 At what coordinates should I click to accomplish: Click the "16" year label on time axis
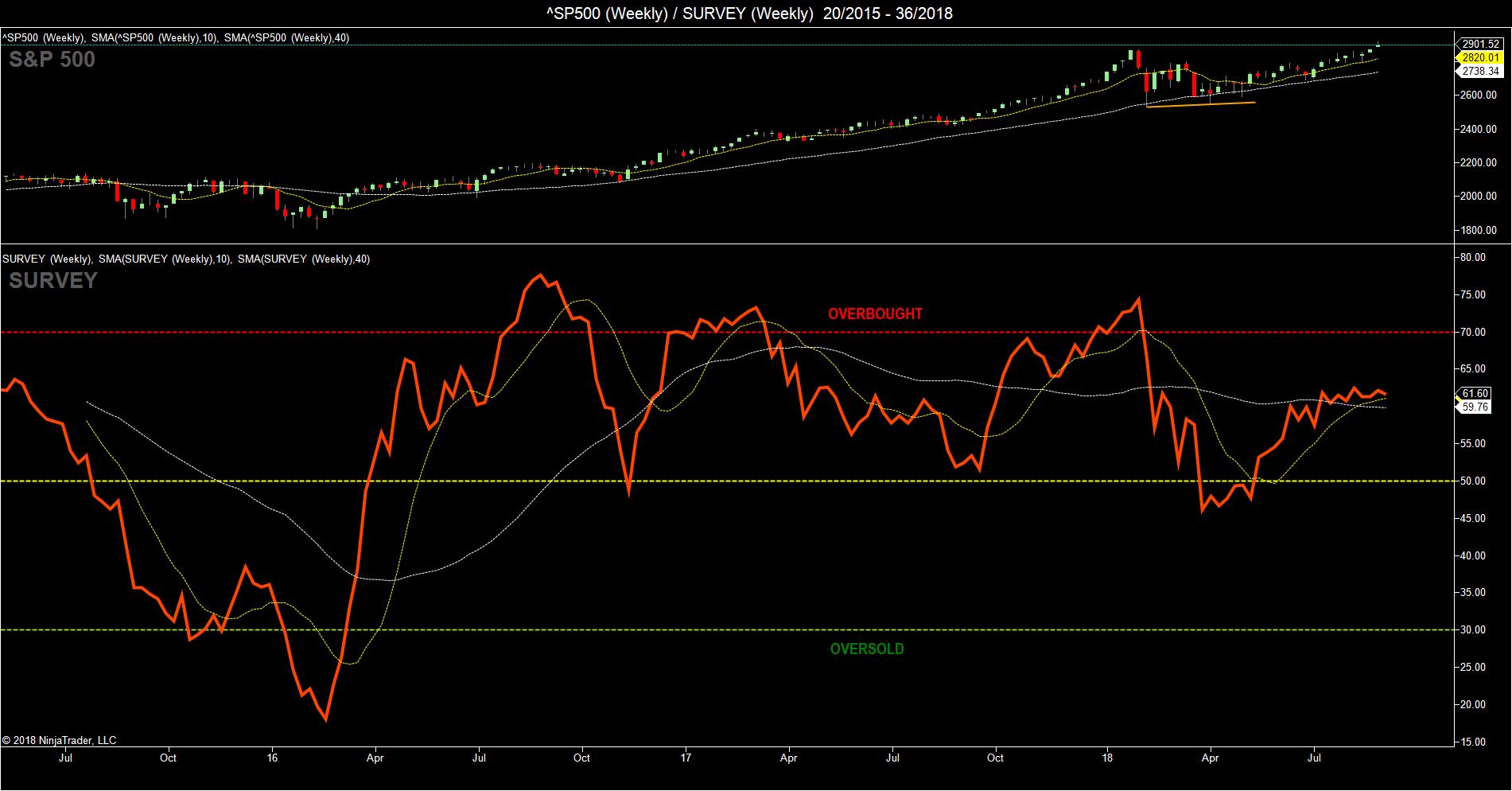coord(273,758)
